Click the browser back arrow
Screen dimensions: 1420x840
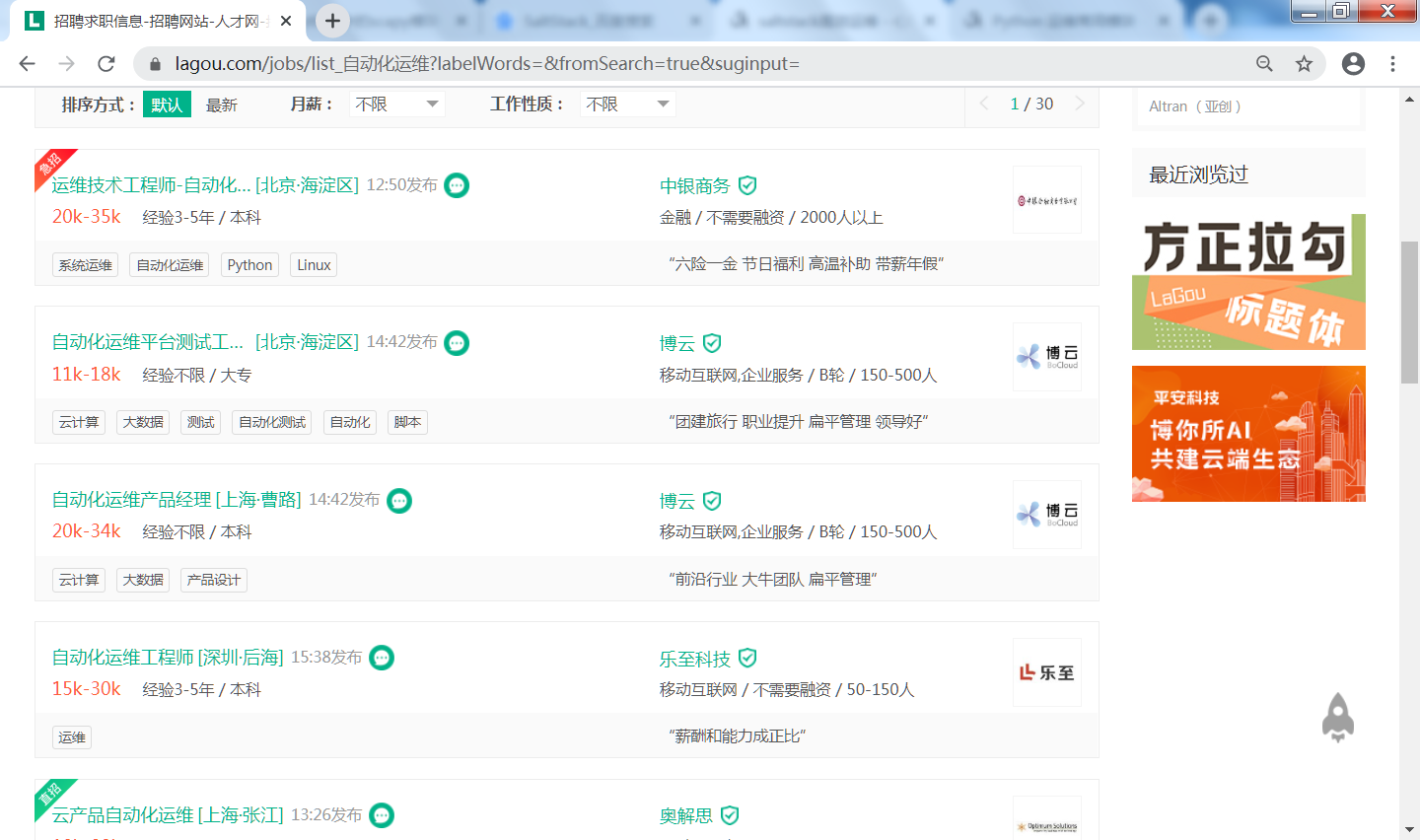coord(27,64)
